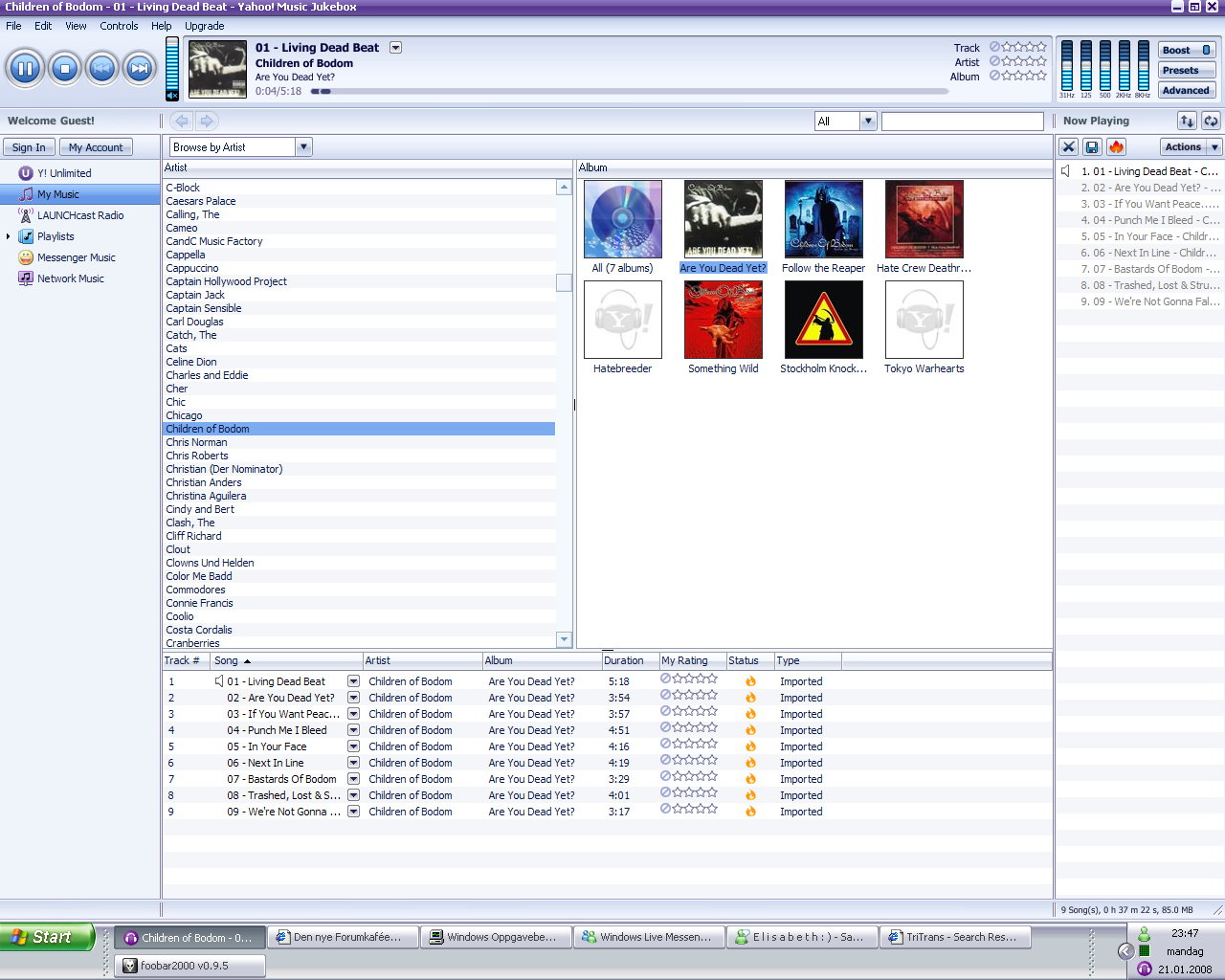Viewport: 1225px width, 980px height.
Task: Open the File menu
Action: (13, 26)
